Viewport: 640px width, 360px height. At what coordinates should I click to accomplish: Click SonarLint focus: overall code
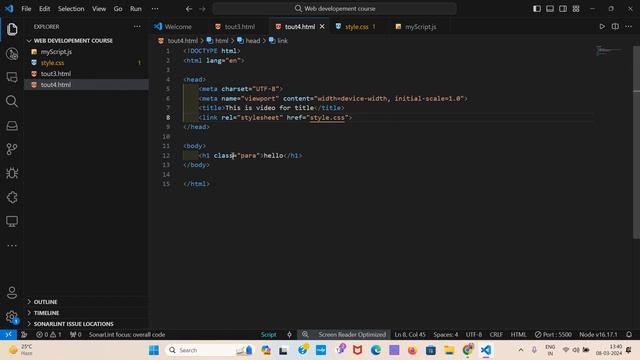(x=127, y=334)
